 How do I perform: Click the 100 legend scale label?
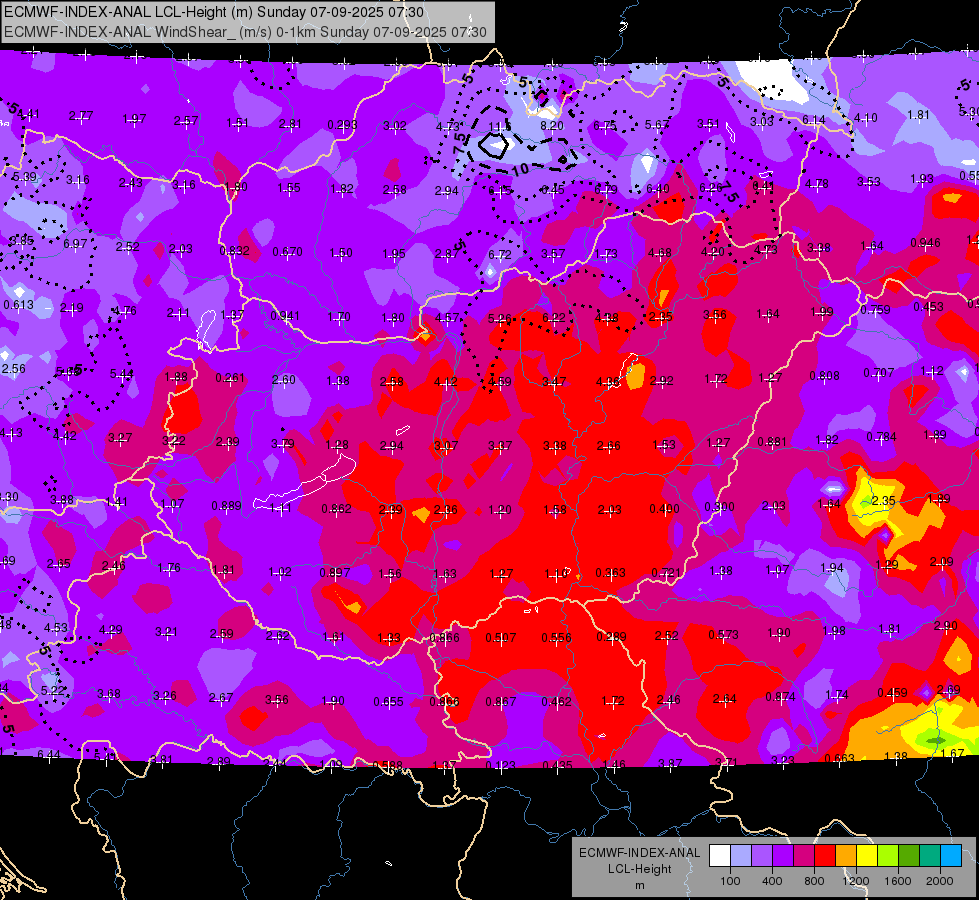[730, 881]
